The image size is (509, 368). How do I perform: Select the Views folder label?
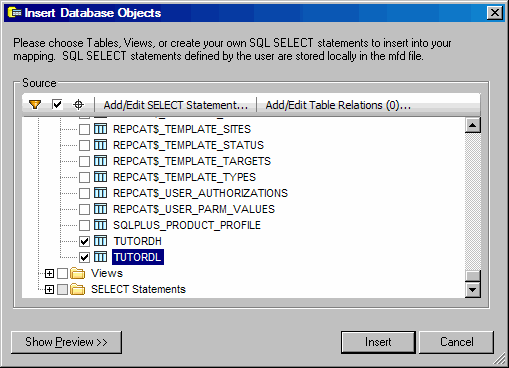click(x=107, y=273)
